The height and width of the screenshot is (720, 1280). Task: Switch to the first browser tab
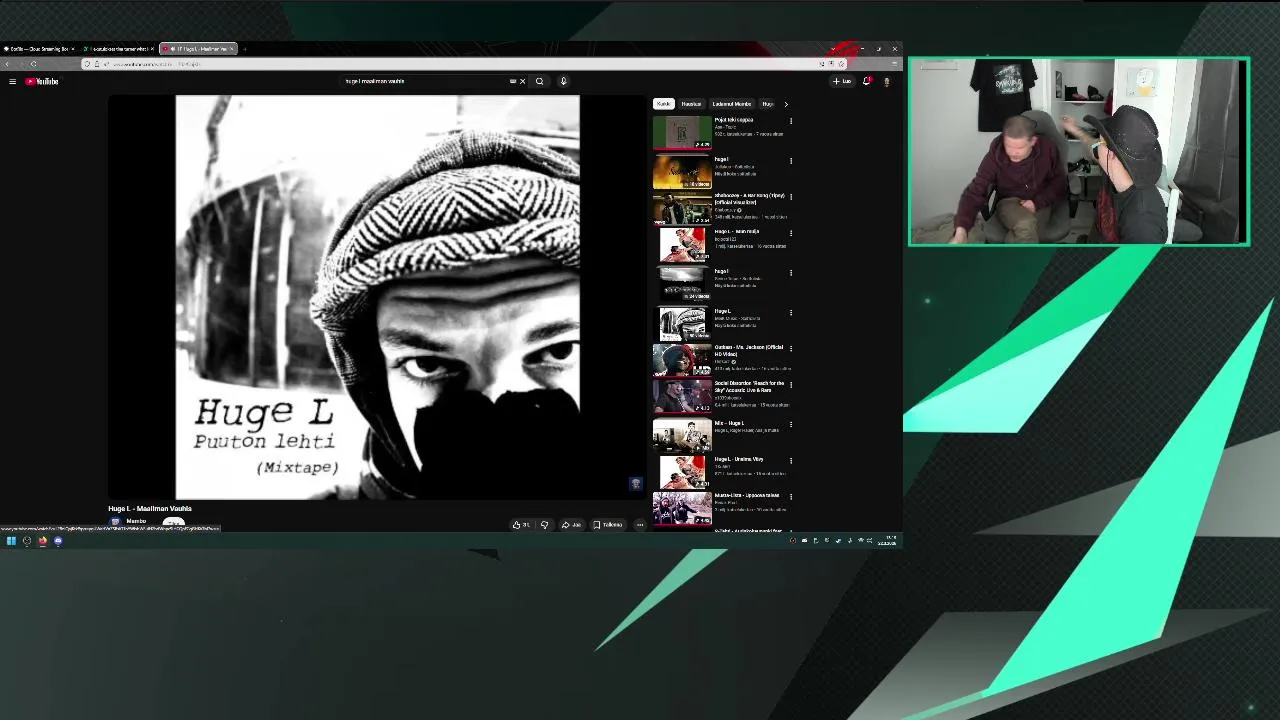pyautogui.click(x=39, y=48)
